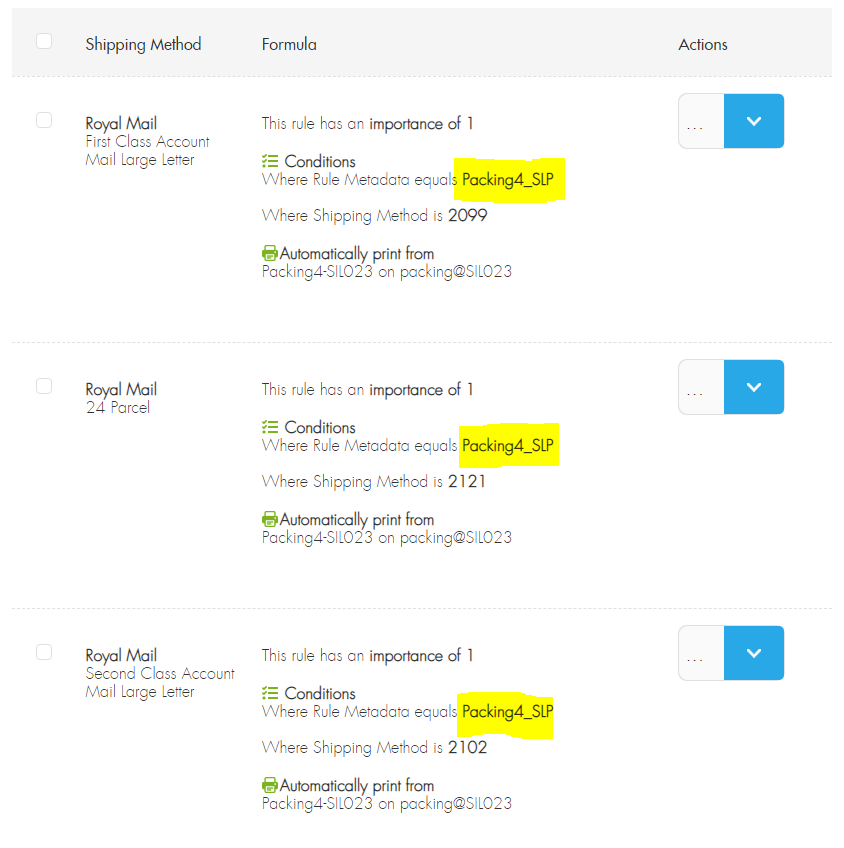Image resolution: width=844 pixels, height=848 pixels.
Task: Select the Royal Mail 24 Parcel rule checkbox
Action: click(x=43, y=385)
